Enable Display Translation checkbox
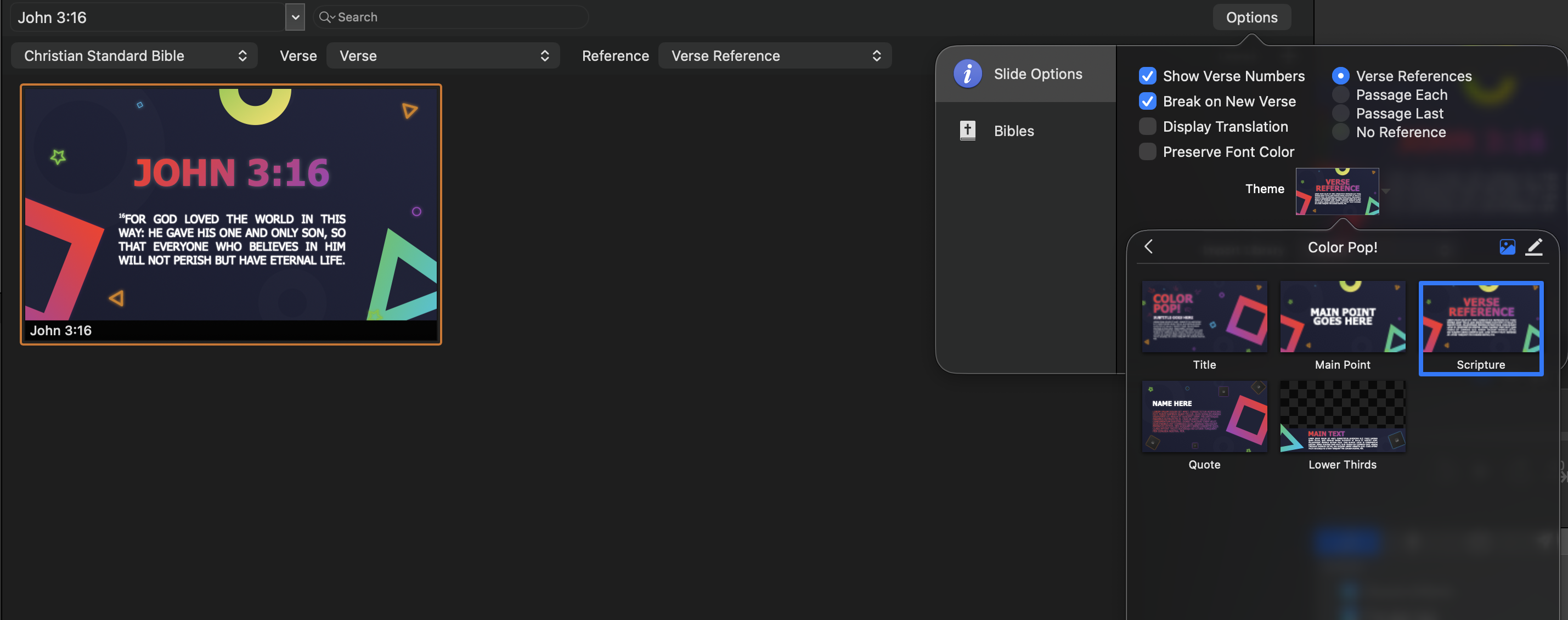This screenshot has width=1568, height=620. (1147, 127)
